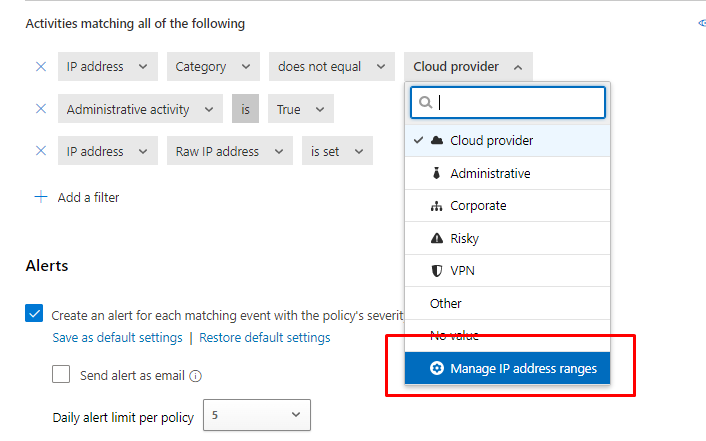Screen dimensions: 706x441
Task: Toggle the 'is' operator button
Action: (x=245, y=109)
